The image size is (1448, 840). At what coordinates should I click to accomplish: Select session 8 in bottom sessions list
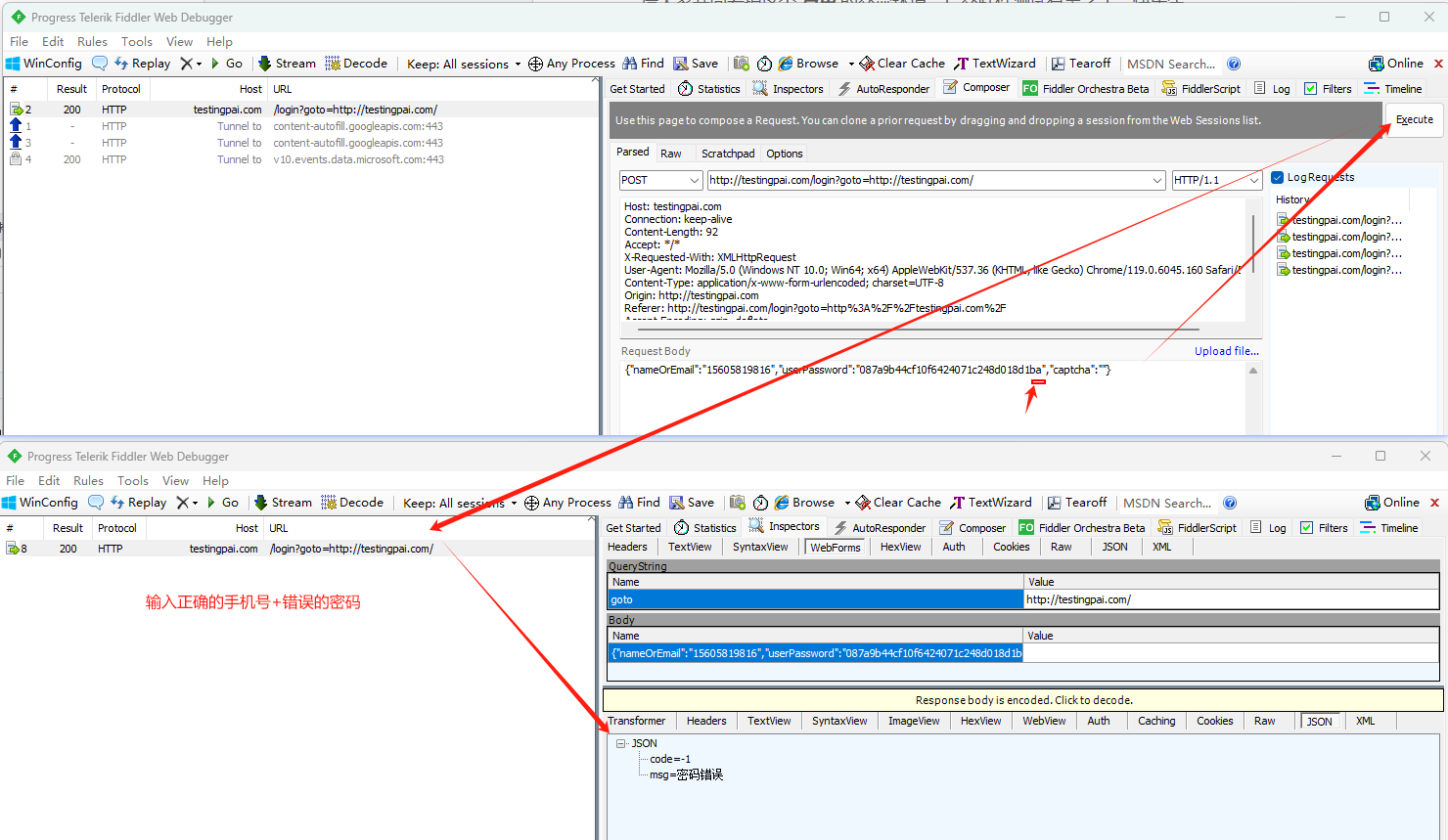click(x=297, y=549)
